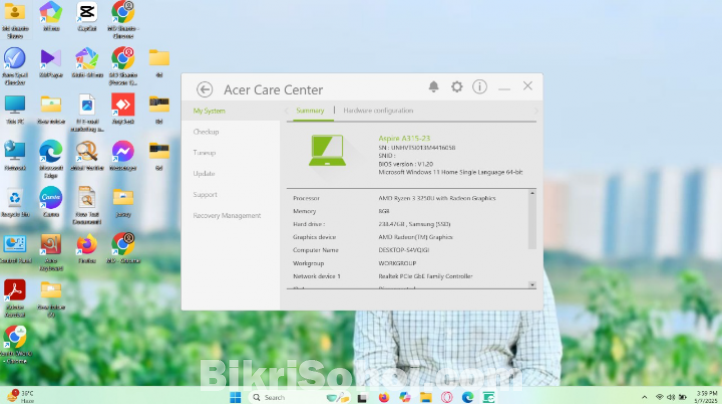Open the weather widget on the taskbar

click(x=21, y=397)
